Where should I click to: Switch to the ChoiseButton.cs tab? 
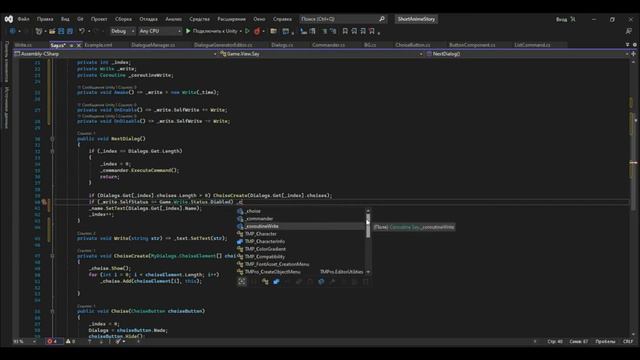coord(413,45)
